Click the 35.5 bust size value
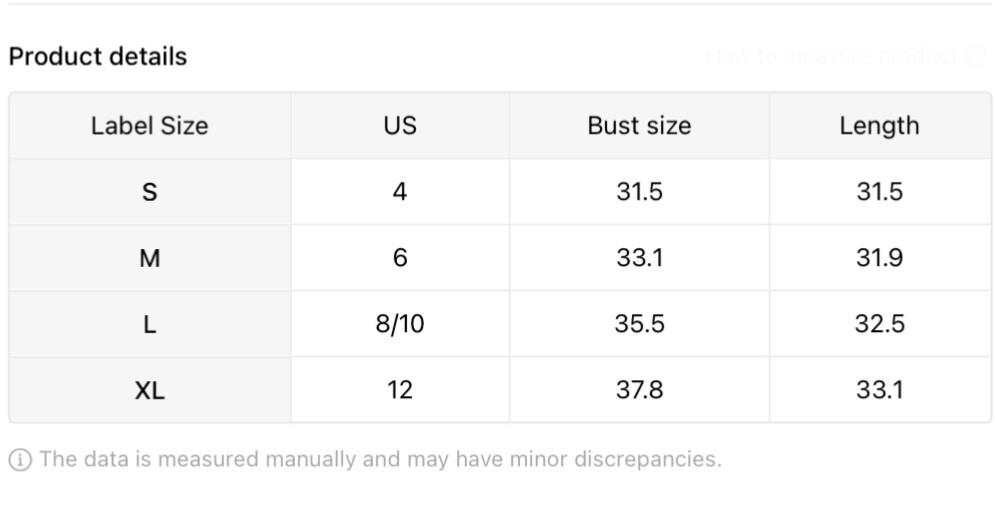Image resolution: width=995 pixels, height=517 pixels. tap(639, 324)
